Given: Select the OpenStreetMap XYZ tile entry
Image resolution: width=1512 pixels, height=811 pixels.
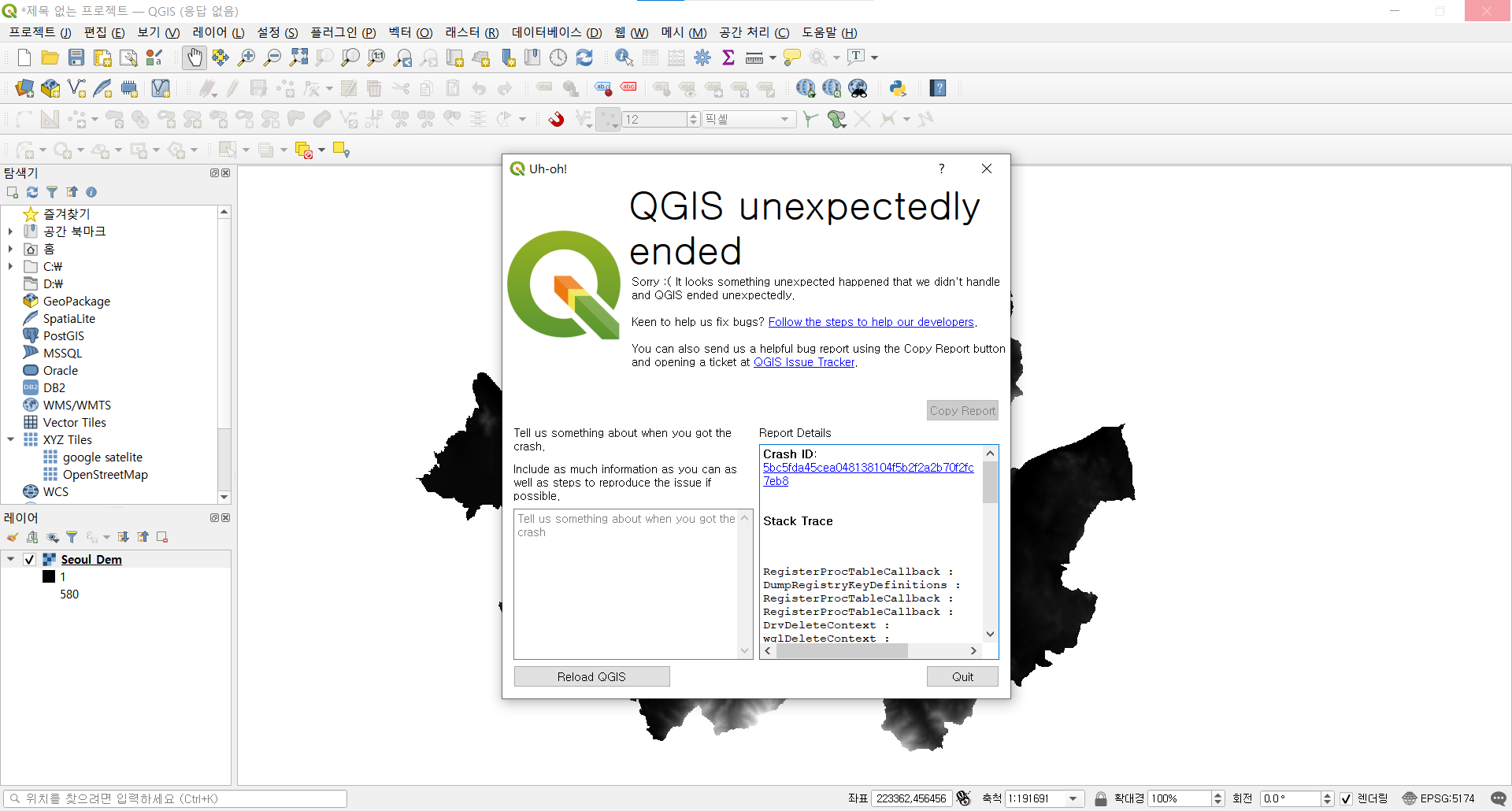Looking at the screenshot, I should (x=106, y=474).
